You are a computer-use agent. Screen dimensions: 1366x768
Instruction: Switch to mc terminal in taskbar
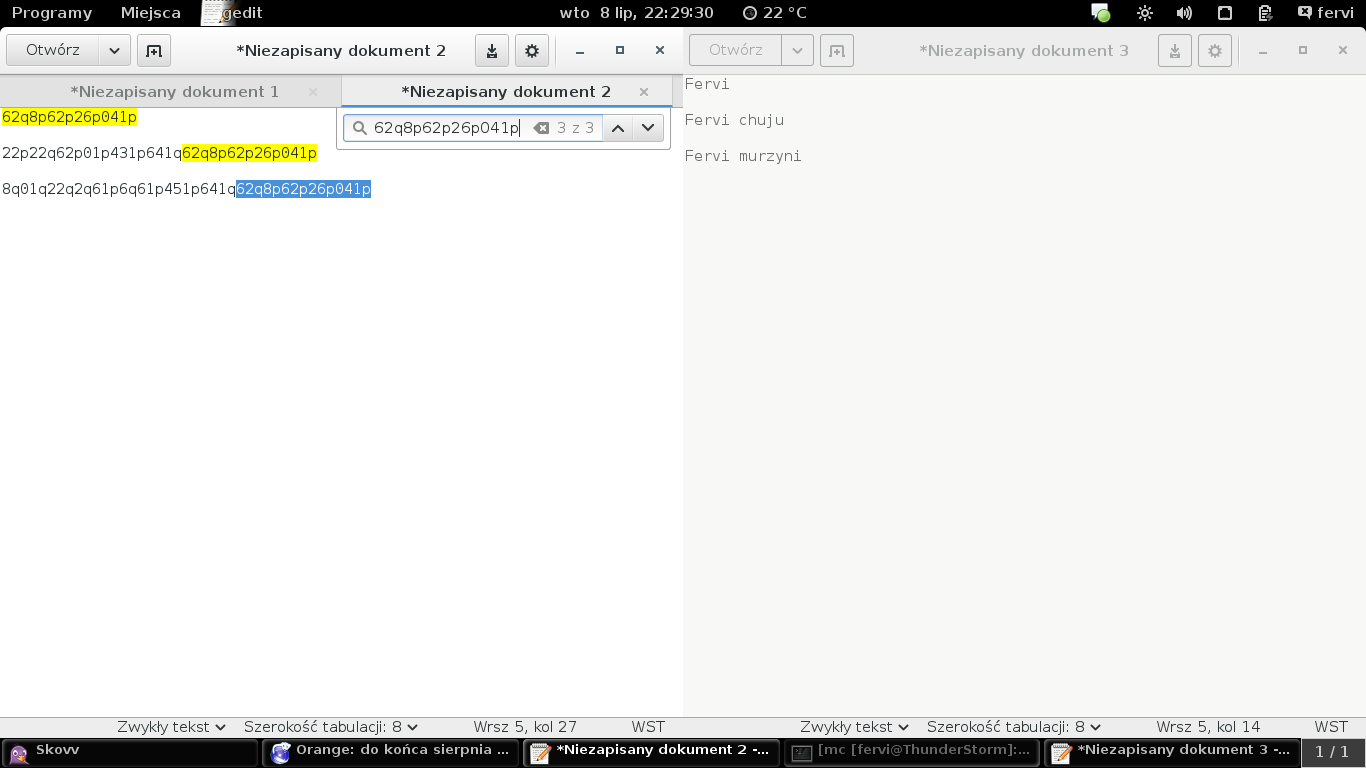912,751
